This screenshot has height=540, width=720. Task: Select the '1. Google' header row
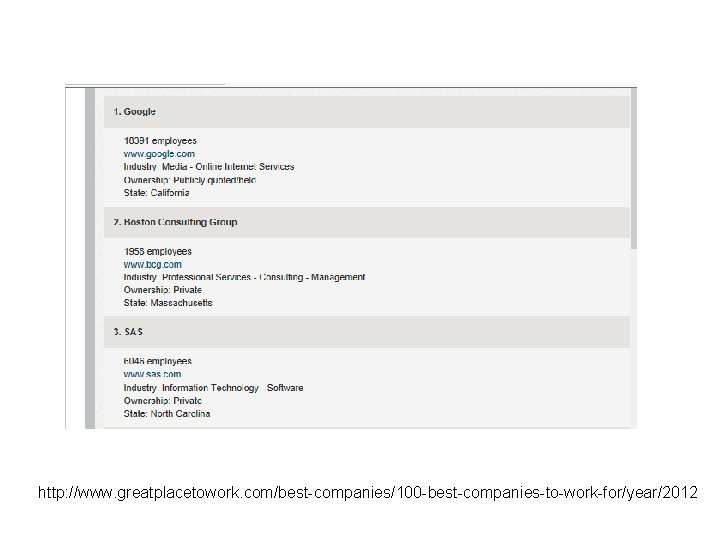pyautogui.click(x=366, y=112)
